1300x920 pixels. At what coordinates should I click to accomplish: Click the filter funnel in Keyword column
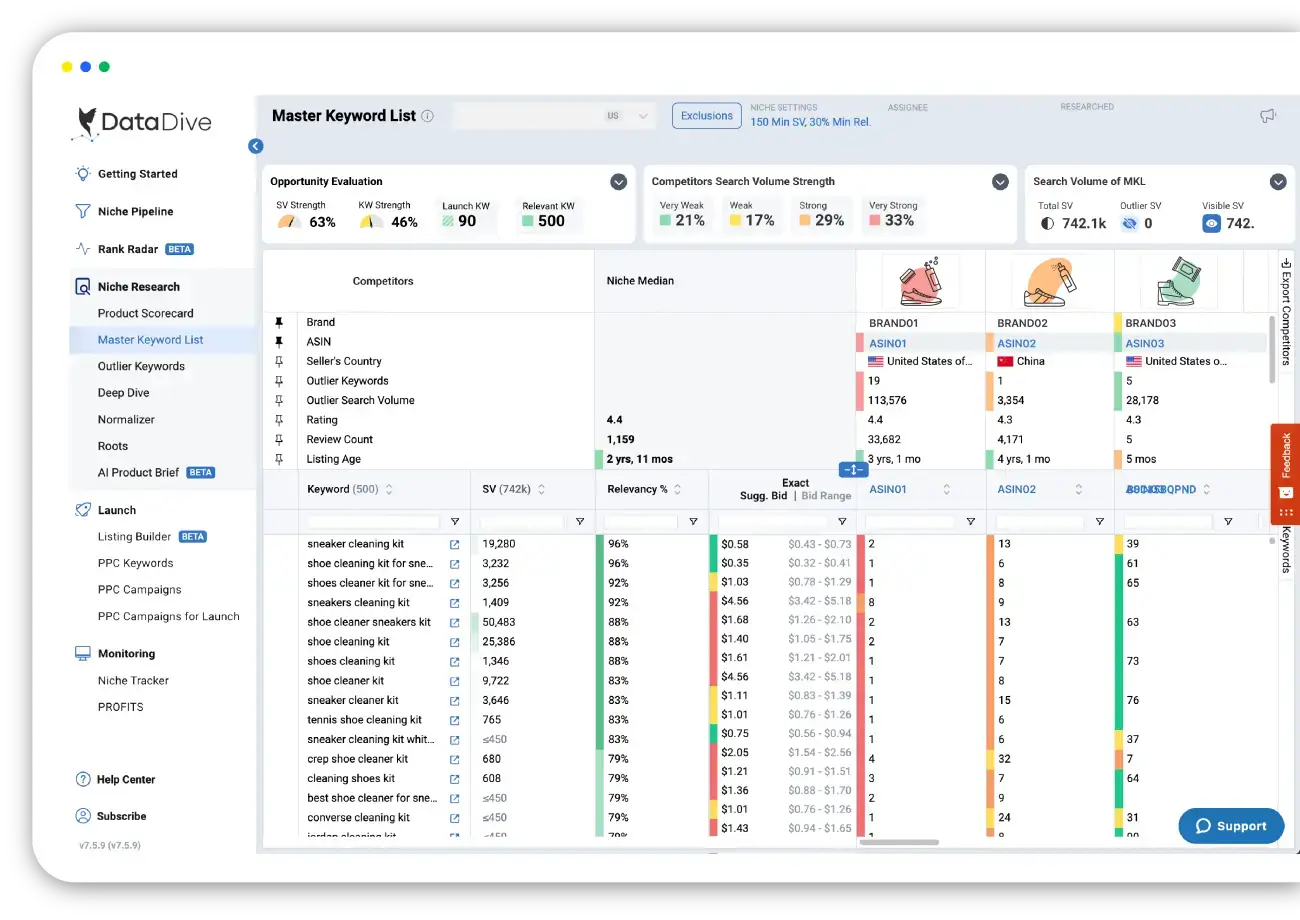click(x=456, y=521)
